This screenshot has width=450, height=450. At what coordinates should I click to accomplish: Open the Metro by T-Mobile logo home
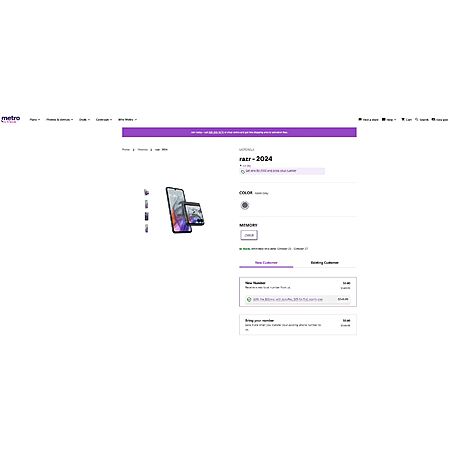click(11, 119)
